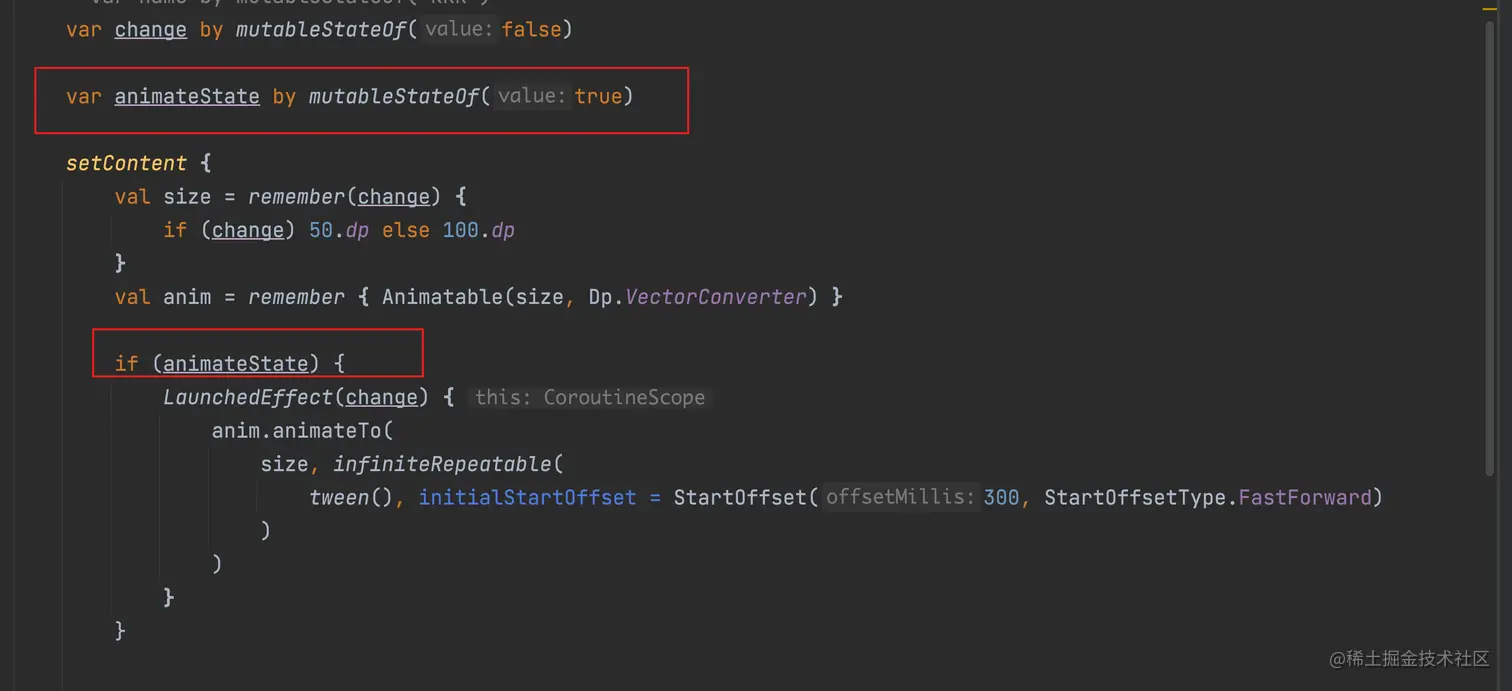1512x691 pixels.
Task: Click FastForward enum value
Action: 1305,497
